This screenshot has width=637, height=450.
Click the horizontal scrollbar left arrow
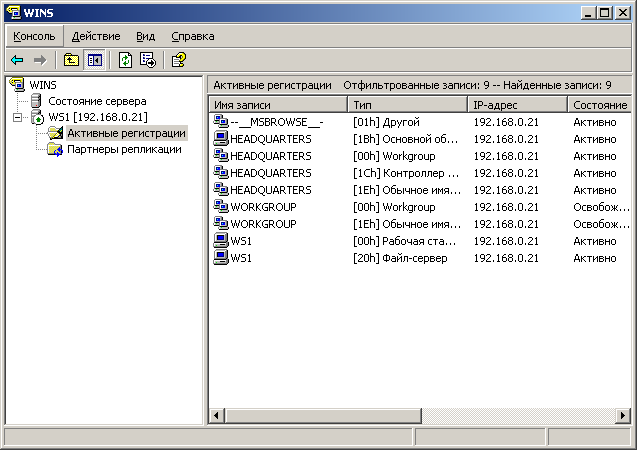point(217,415)
